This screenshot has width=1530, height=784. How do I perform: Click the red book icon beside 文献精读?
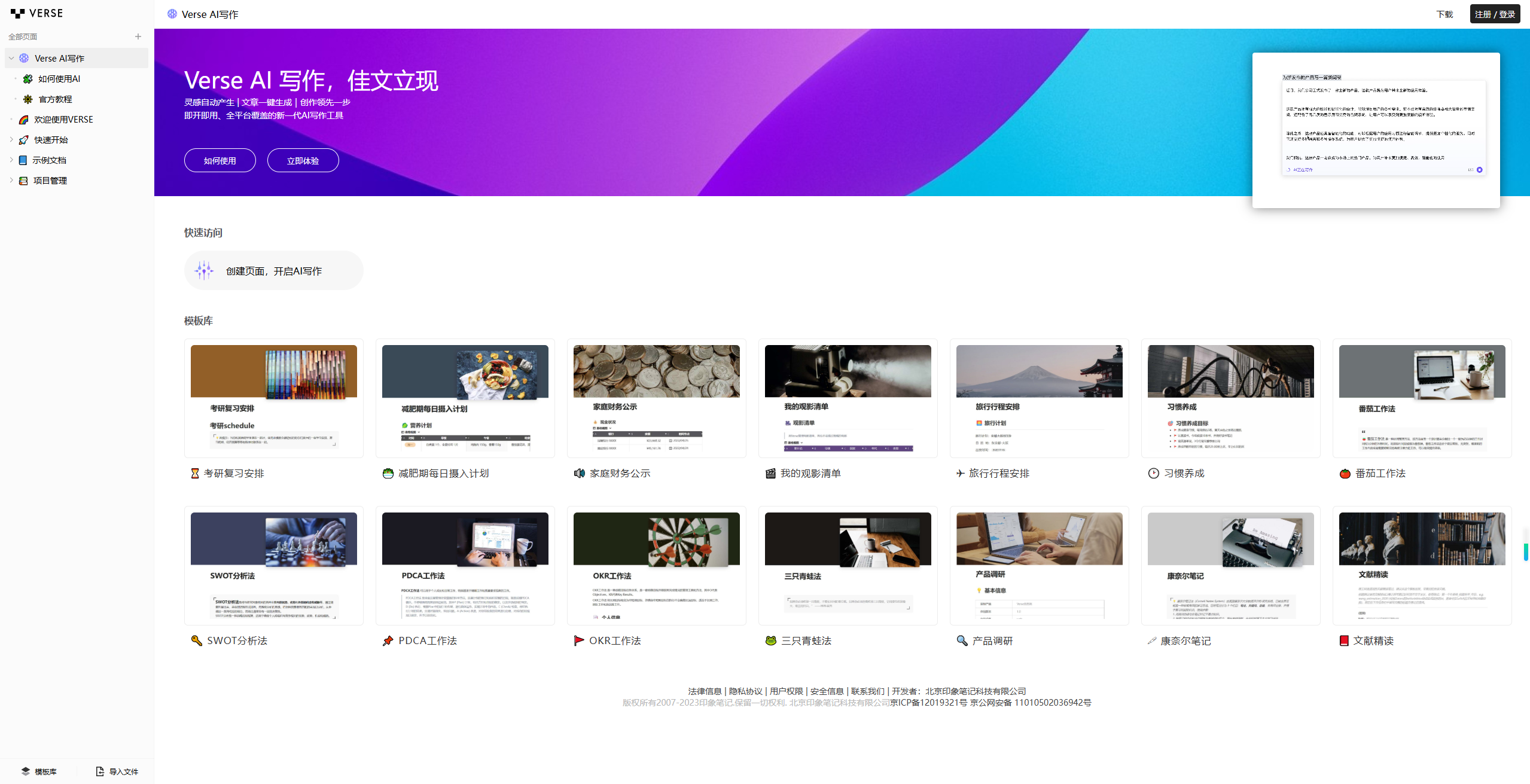(1344, 640)
